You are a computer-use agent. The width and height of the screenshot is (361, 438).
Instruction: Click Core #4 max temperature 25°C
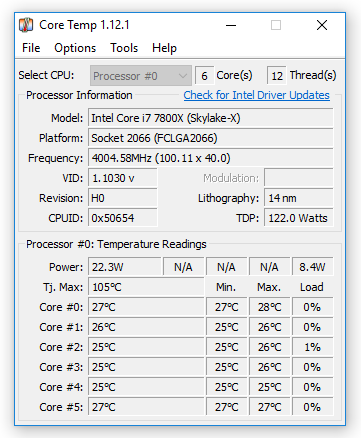point(270,387)
